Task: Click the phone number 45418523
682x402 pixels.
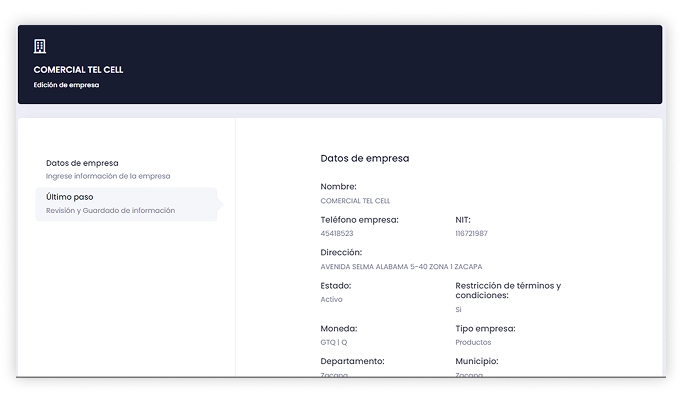Action: (337, 233)
